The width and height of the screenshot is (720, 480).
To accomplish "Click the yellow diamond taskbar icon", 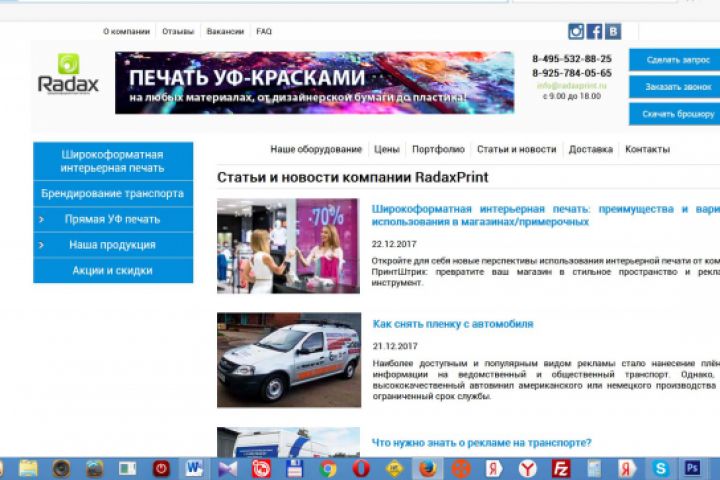I will point(394,469).
